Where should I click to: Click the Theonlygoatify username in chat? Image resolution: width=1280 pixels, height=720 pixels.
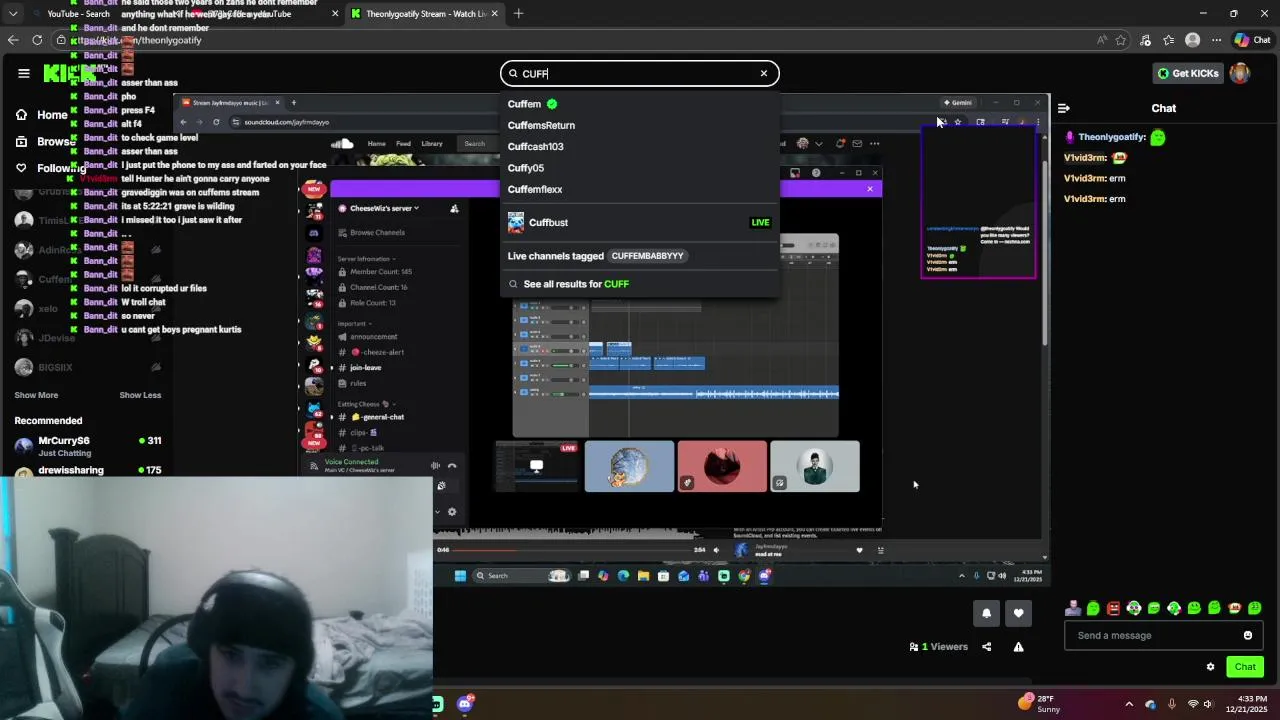click(1112, 137)
